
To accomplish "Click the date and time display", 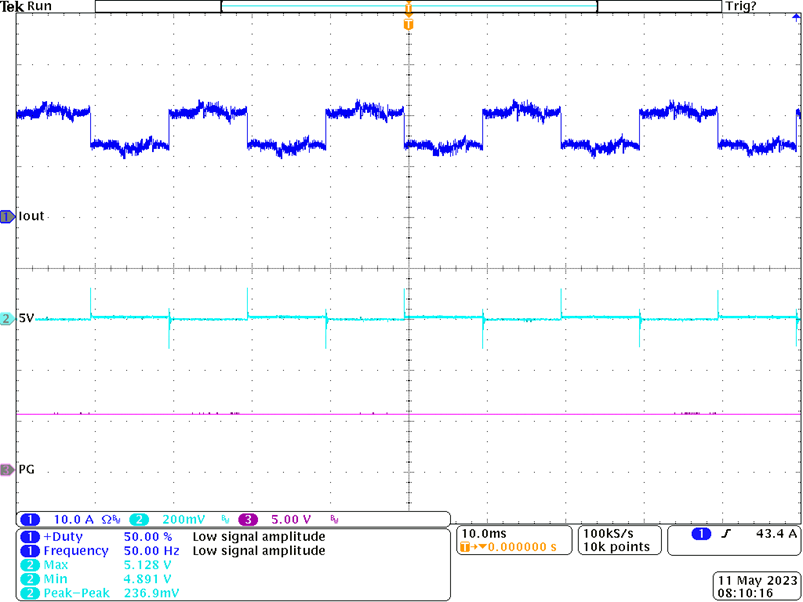I will pos(754,586).
